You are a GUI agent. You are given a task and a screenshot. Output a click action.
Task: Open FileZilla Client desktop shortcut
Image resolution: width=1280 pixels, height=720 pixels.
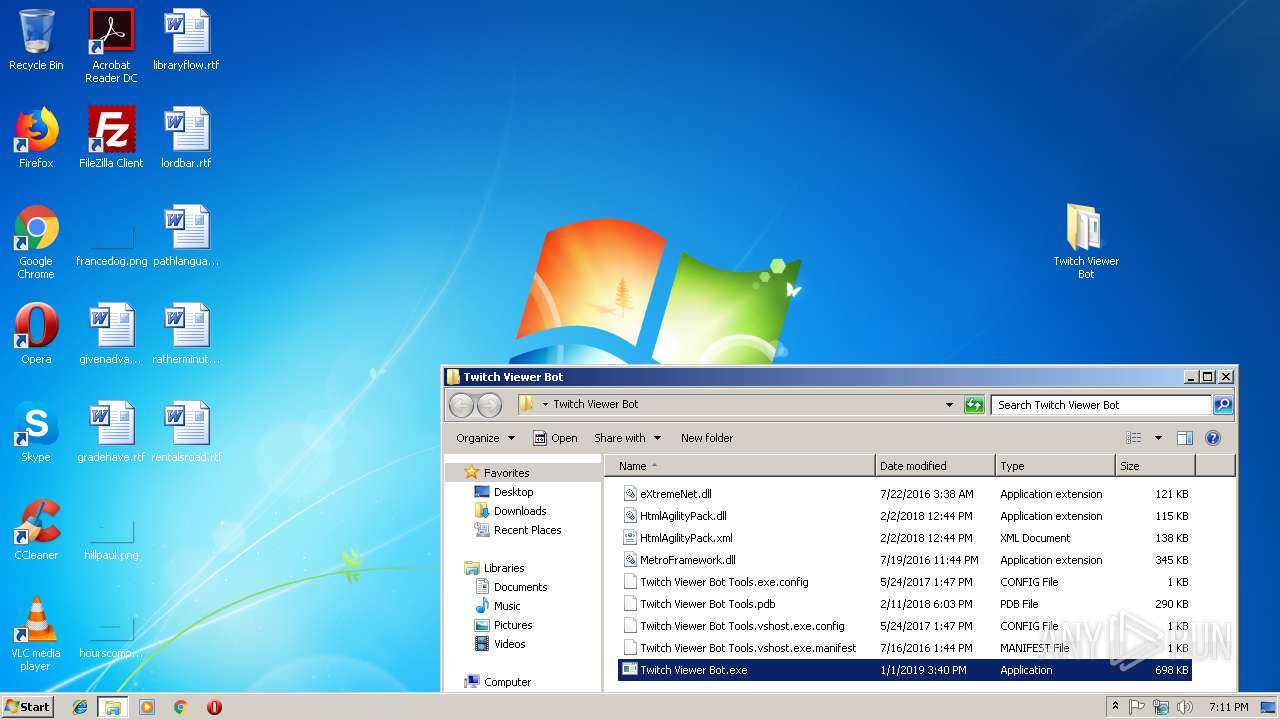(111, 139)
